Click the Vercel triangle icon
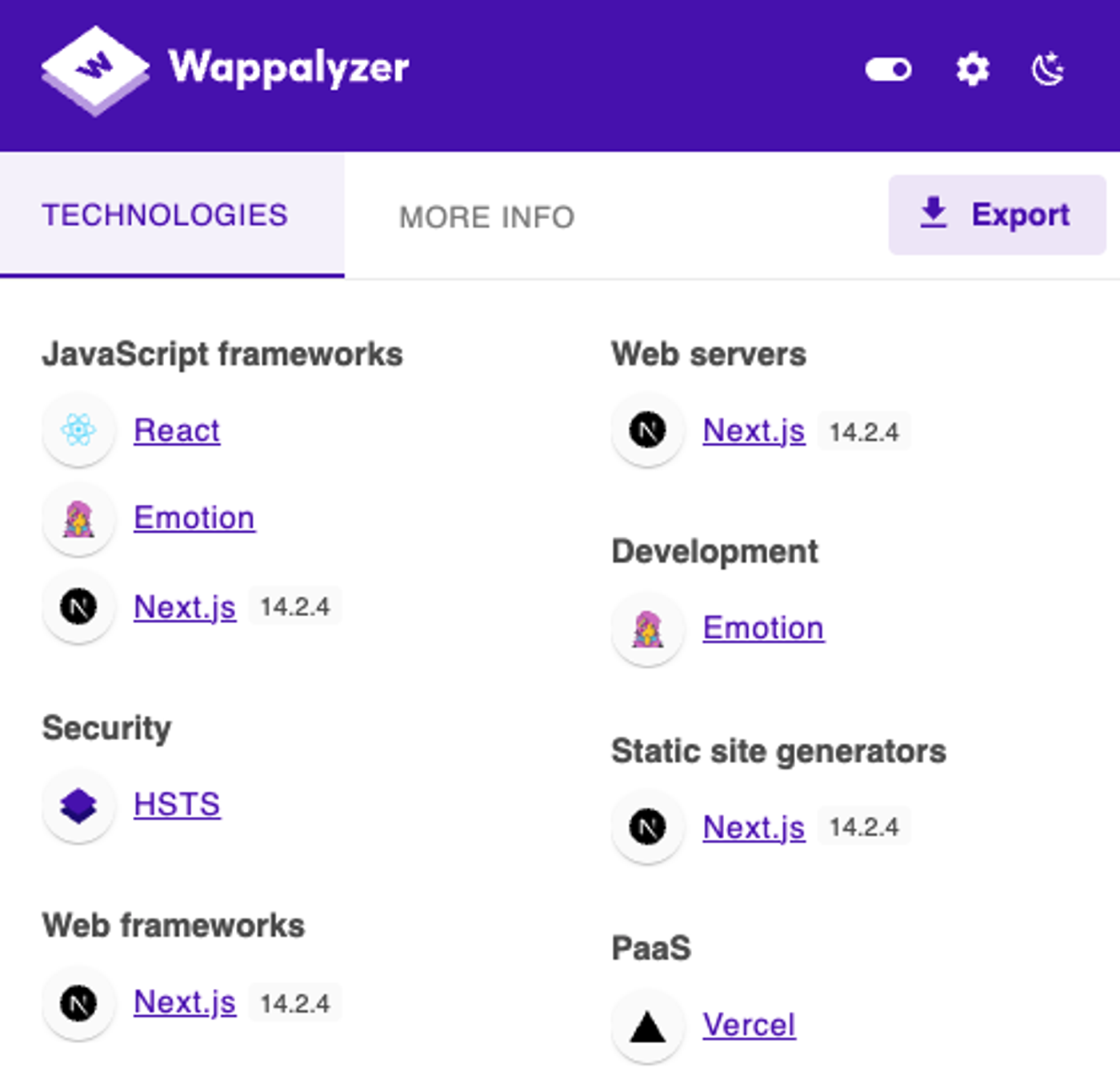This screenshot has height=1076, width=1120. coord(646,1026)
